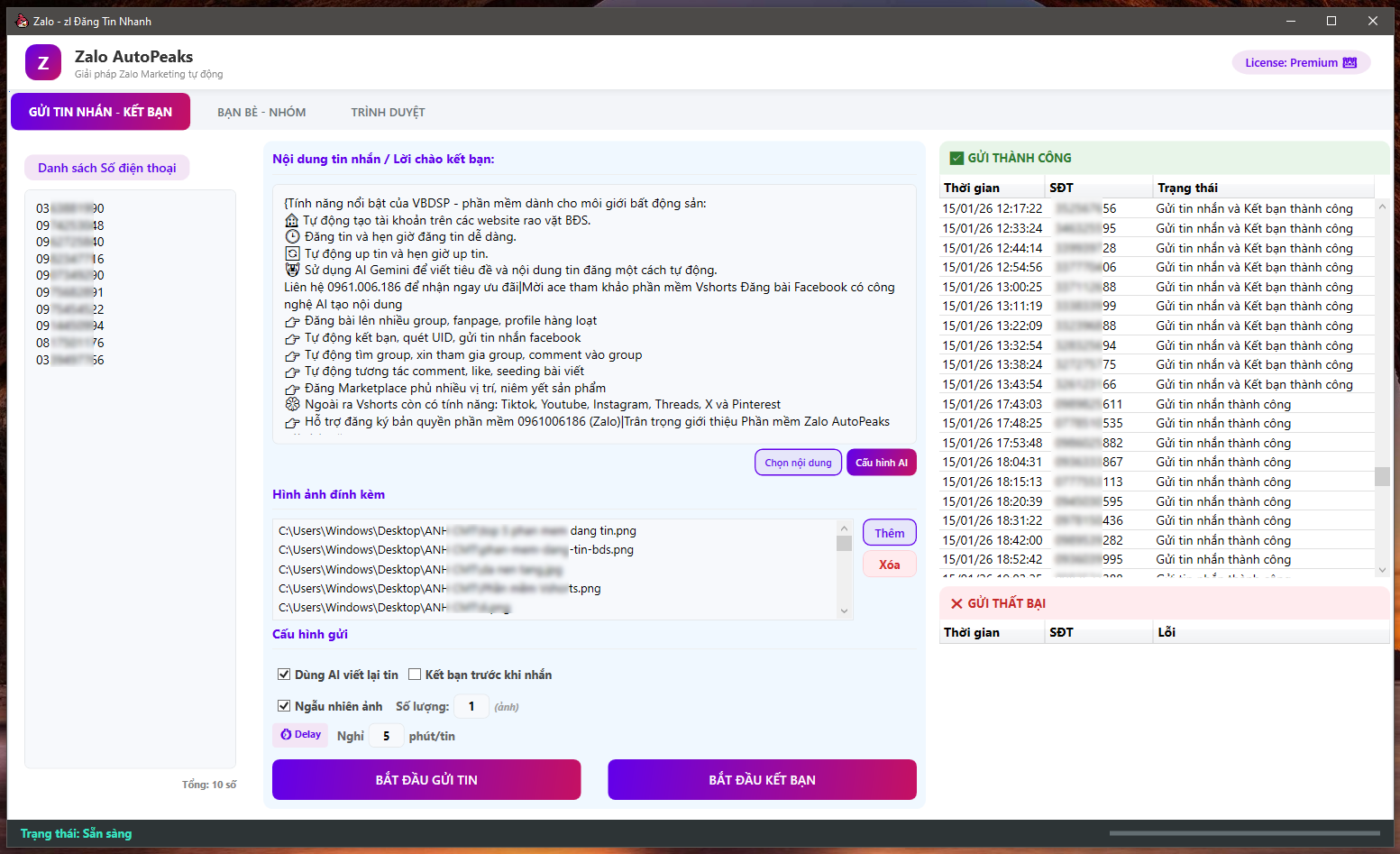1400x854 pixels.
Task: Click the down arrow of success log scrollbar
Action: [x=1382, y=569]
